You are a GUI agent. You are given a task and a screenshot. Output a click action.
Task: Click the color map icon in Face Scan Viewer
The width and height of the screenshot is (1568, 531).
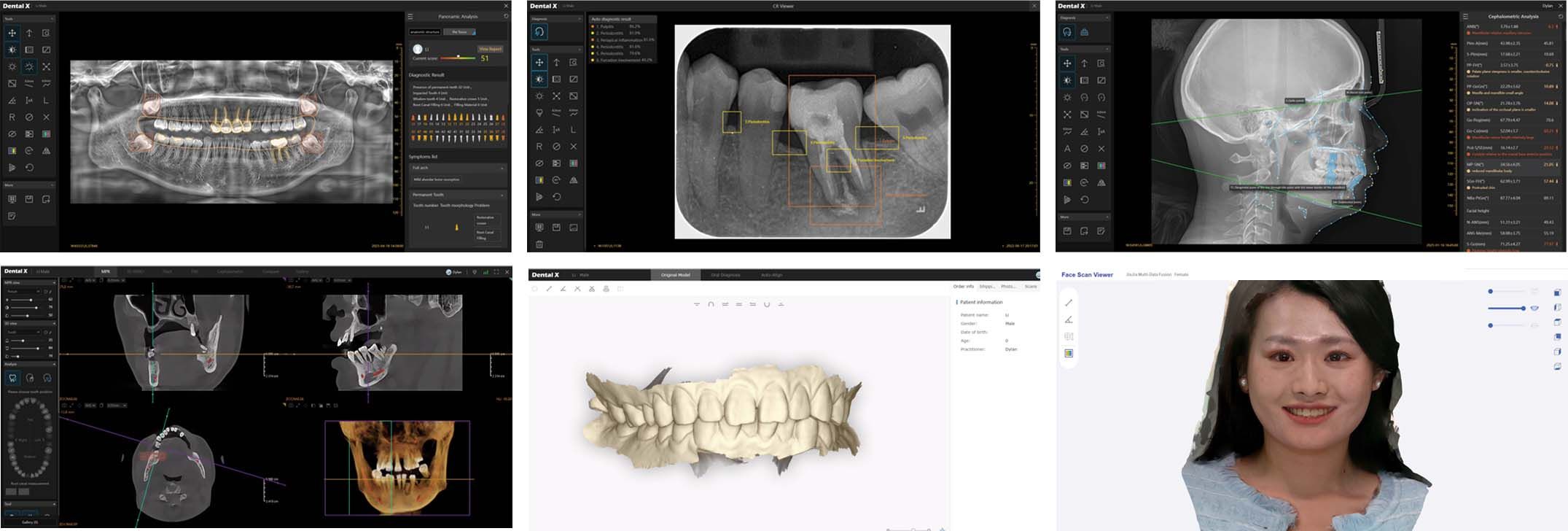pos(1069,354)
